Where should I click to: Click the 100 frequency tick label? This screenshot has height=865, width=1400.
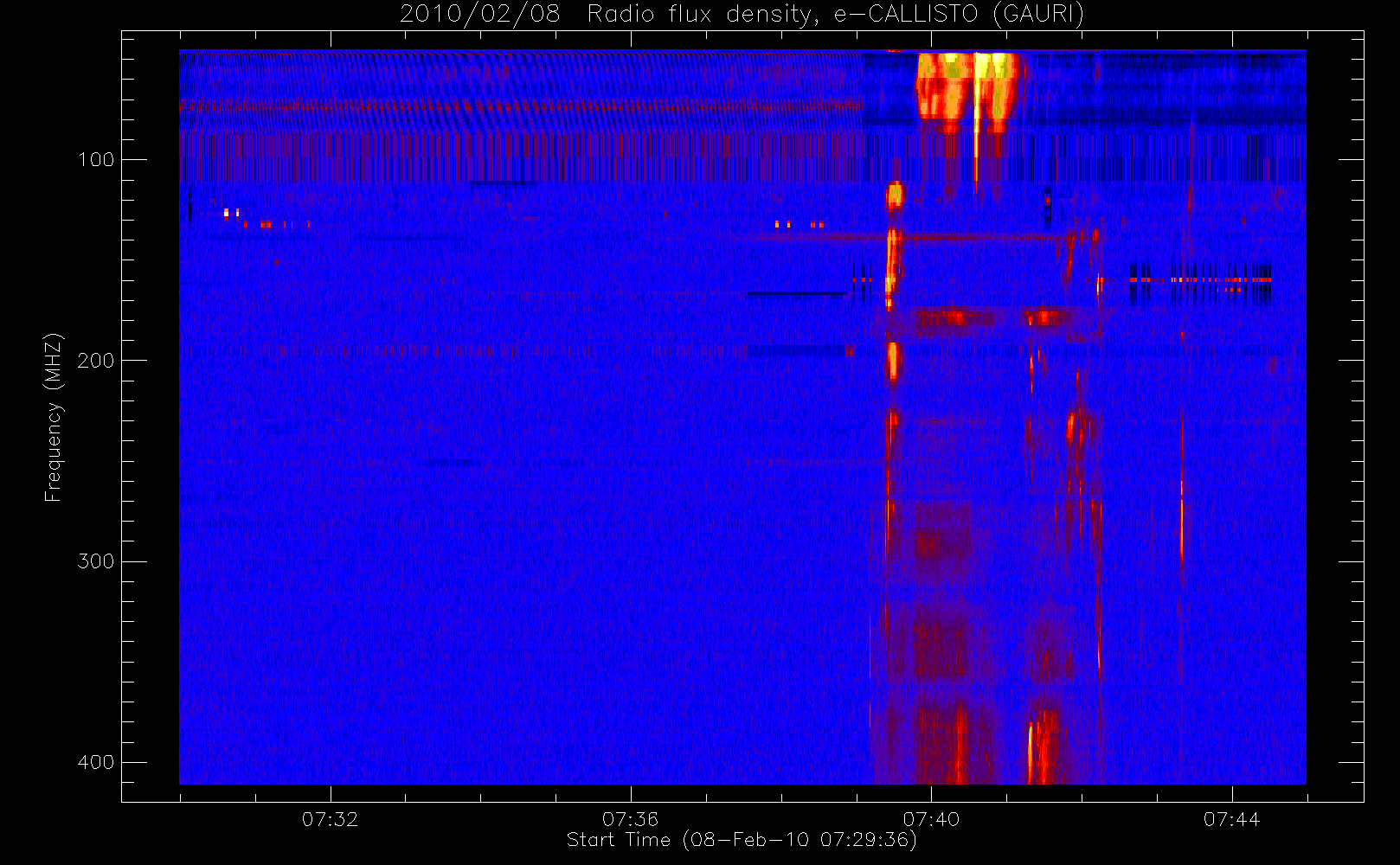point(95,159)
